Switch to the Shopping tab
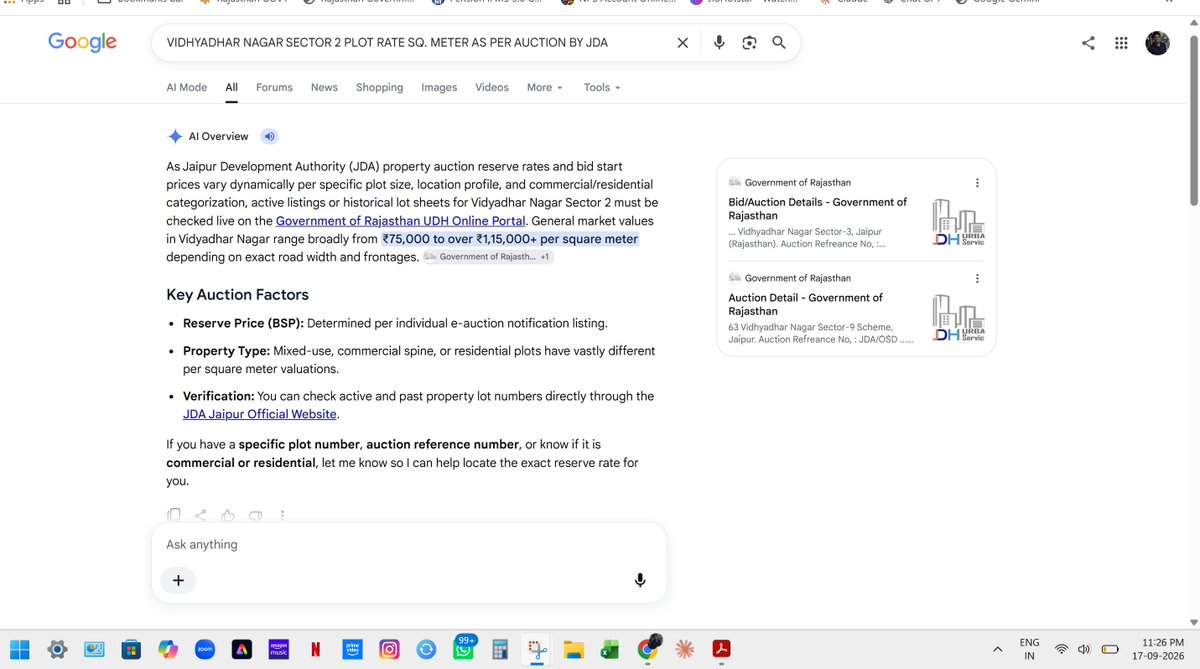 [380, 87]
